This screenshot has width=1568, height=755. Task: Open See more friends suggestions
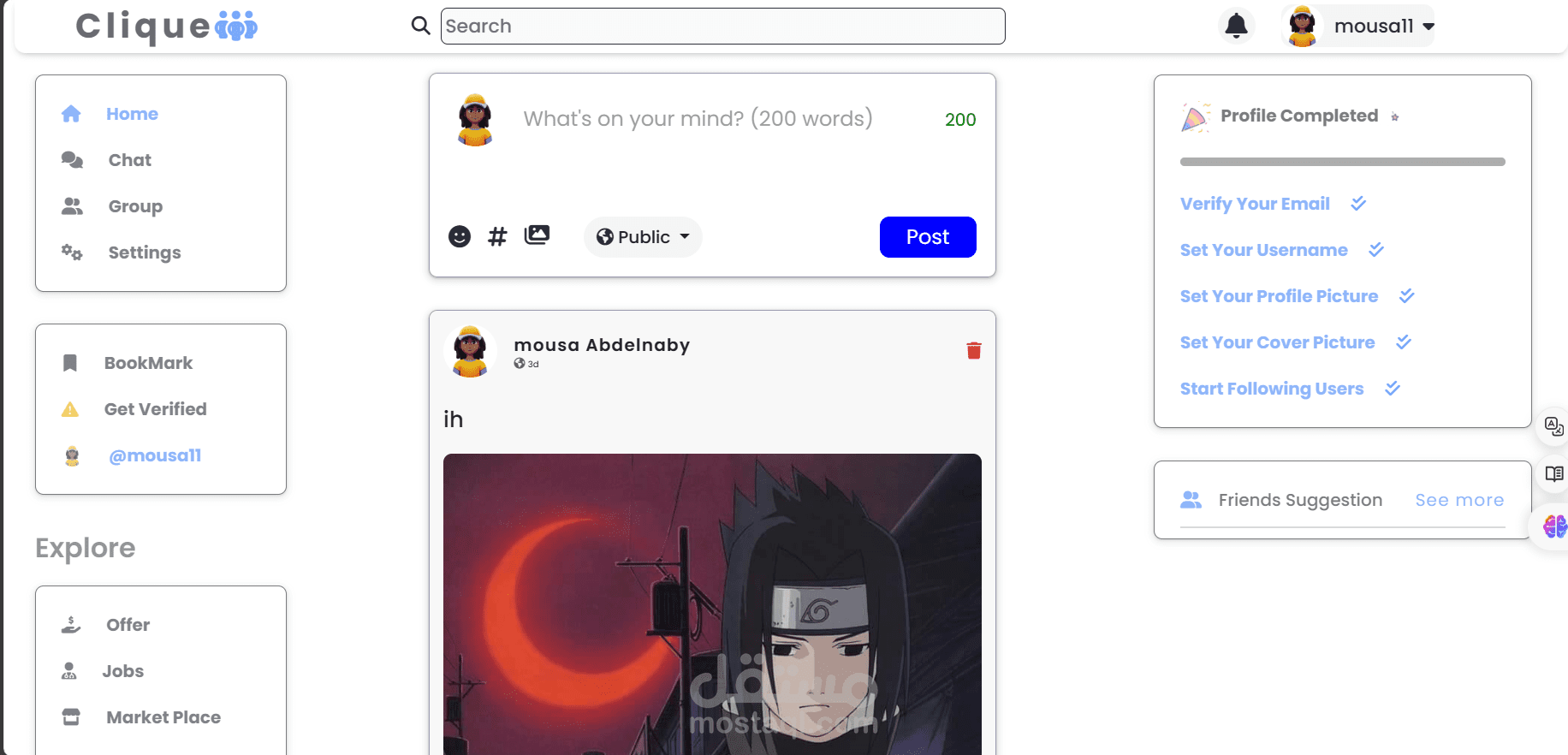click(x=1459, y=500)
